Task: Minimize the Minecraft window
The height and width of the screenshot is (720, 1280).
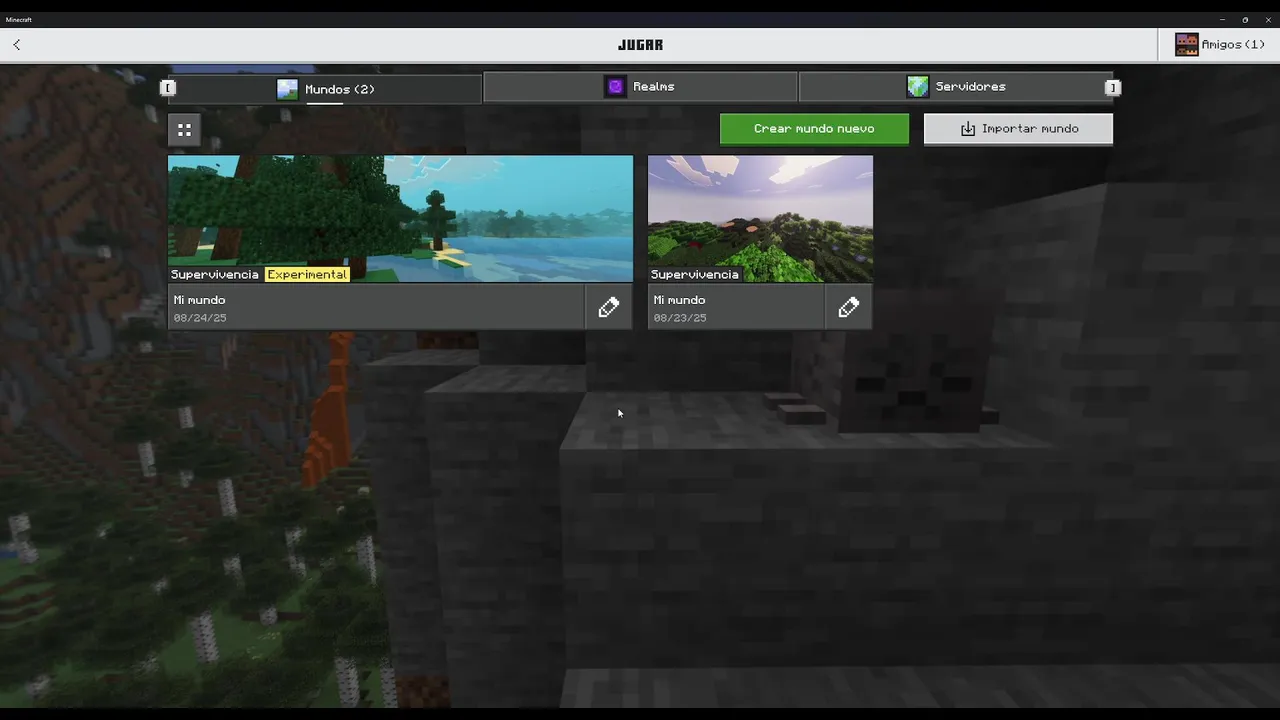Action: pos(1222,20)
